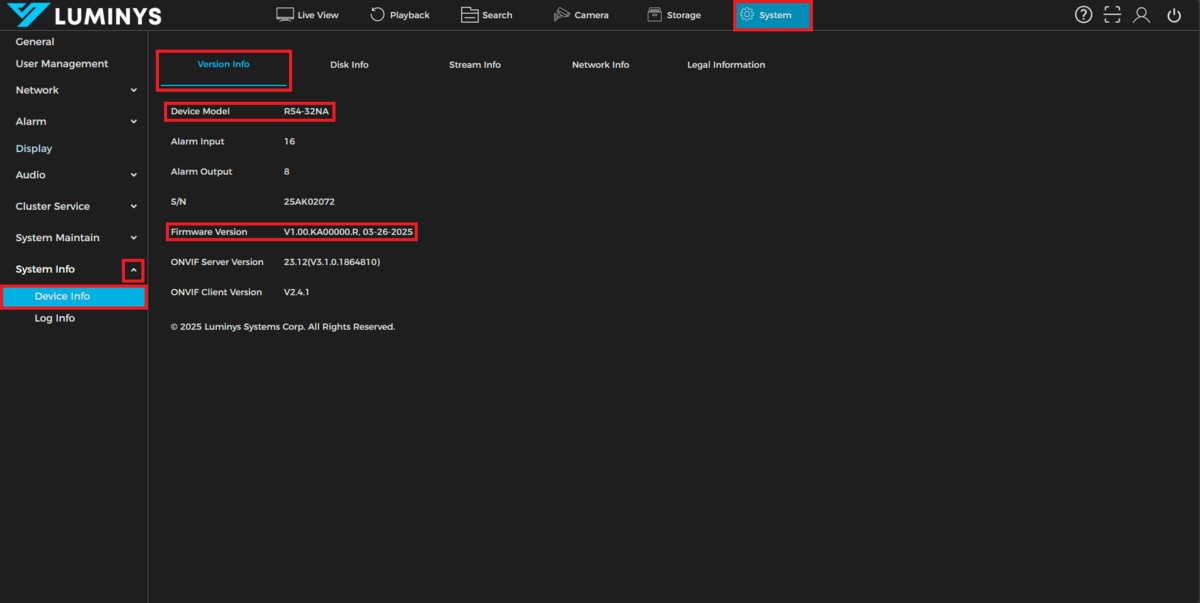Viewport: 1200px width, 603px height.
Task: Expand the Alarm sidebar menu chevron
Action: click(x=134, y=122)
